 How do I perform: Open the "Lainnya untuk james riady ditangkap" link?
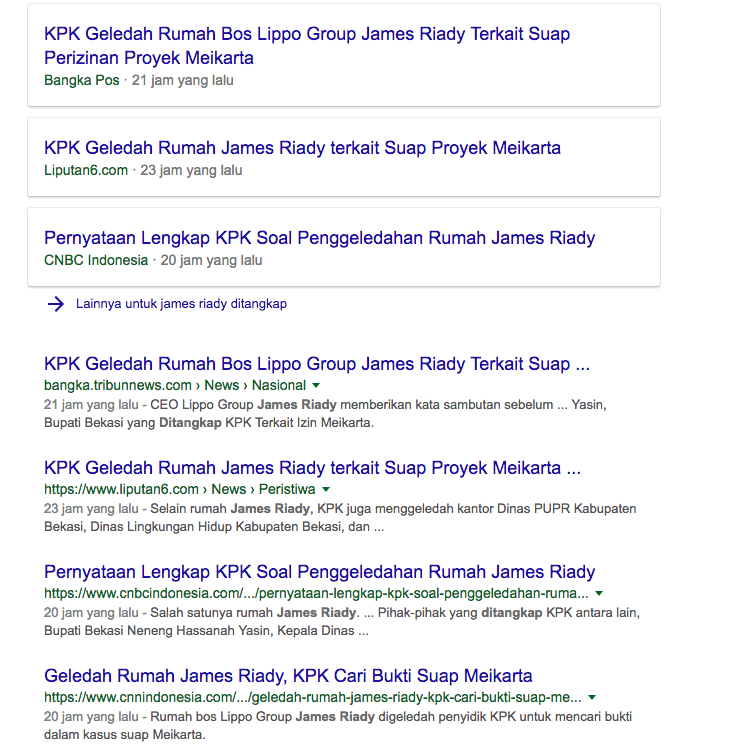click(x=181, y=304)
